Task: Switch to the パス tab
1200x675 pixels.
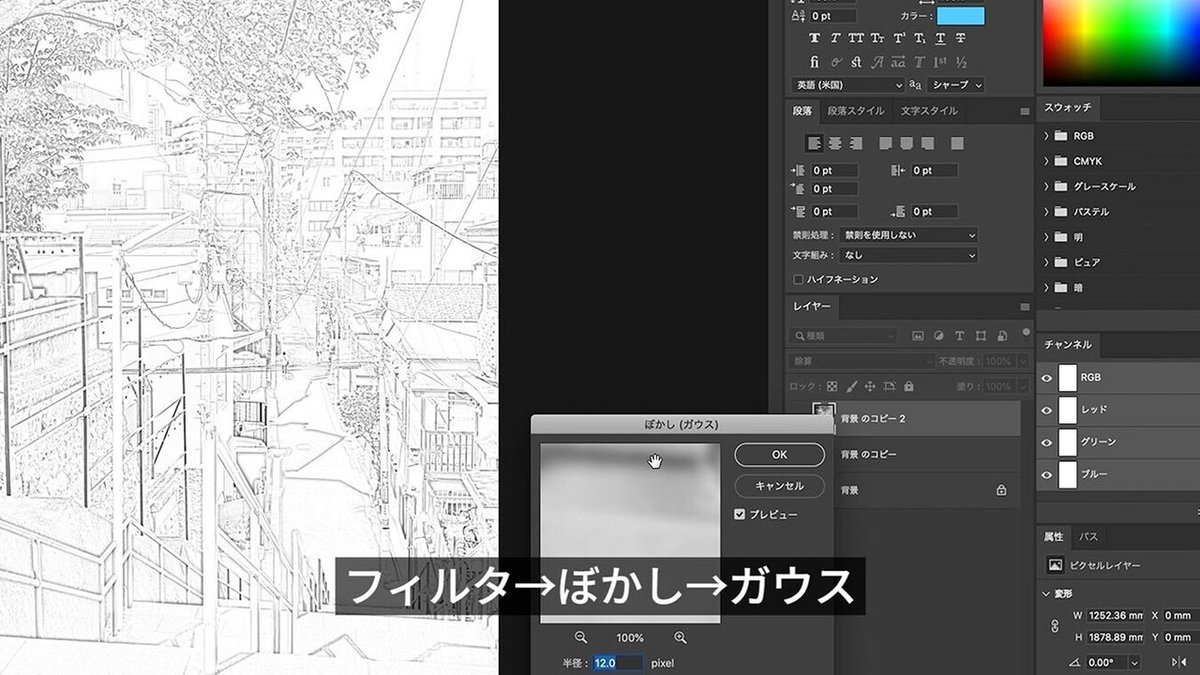Action: pos(1088,537)
